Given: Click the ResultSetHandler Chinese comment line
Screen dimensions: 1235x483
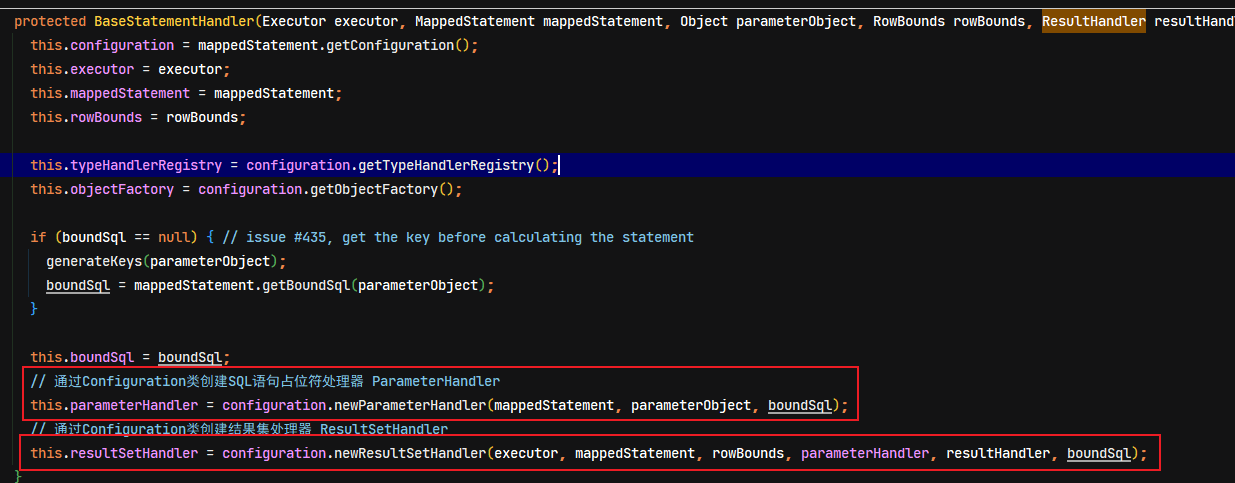Looking at the screenshot, I should [238, 429].
